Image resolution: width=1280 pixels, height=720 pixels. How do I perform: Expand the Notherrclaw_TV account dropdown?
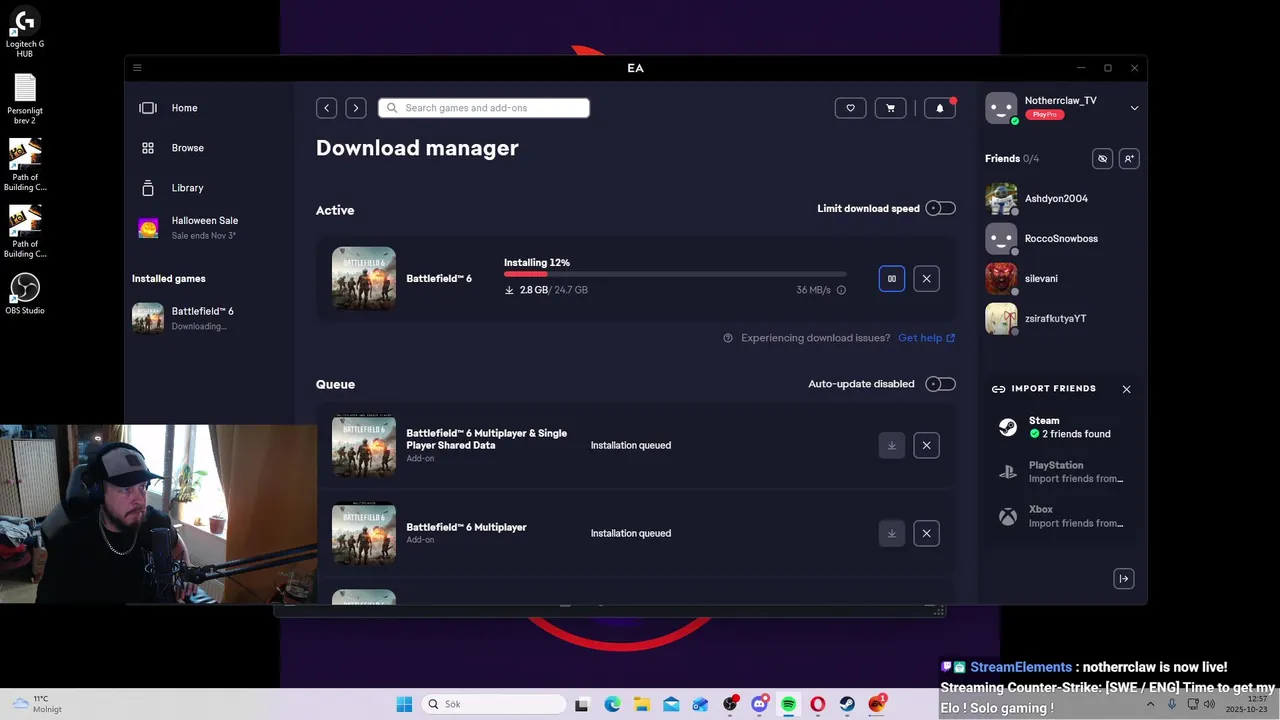1134,108
